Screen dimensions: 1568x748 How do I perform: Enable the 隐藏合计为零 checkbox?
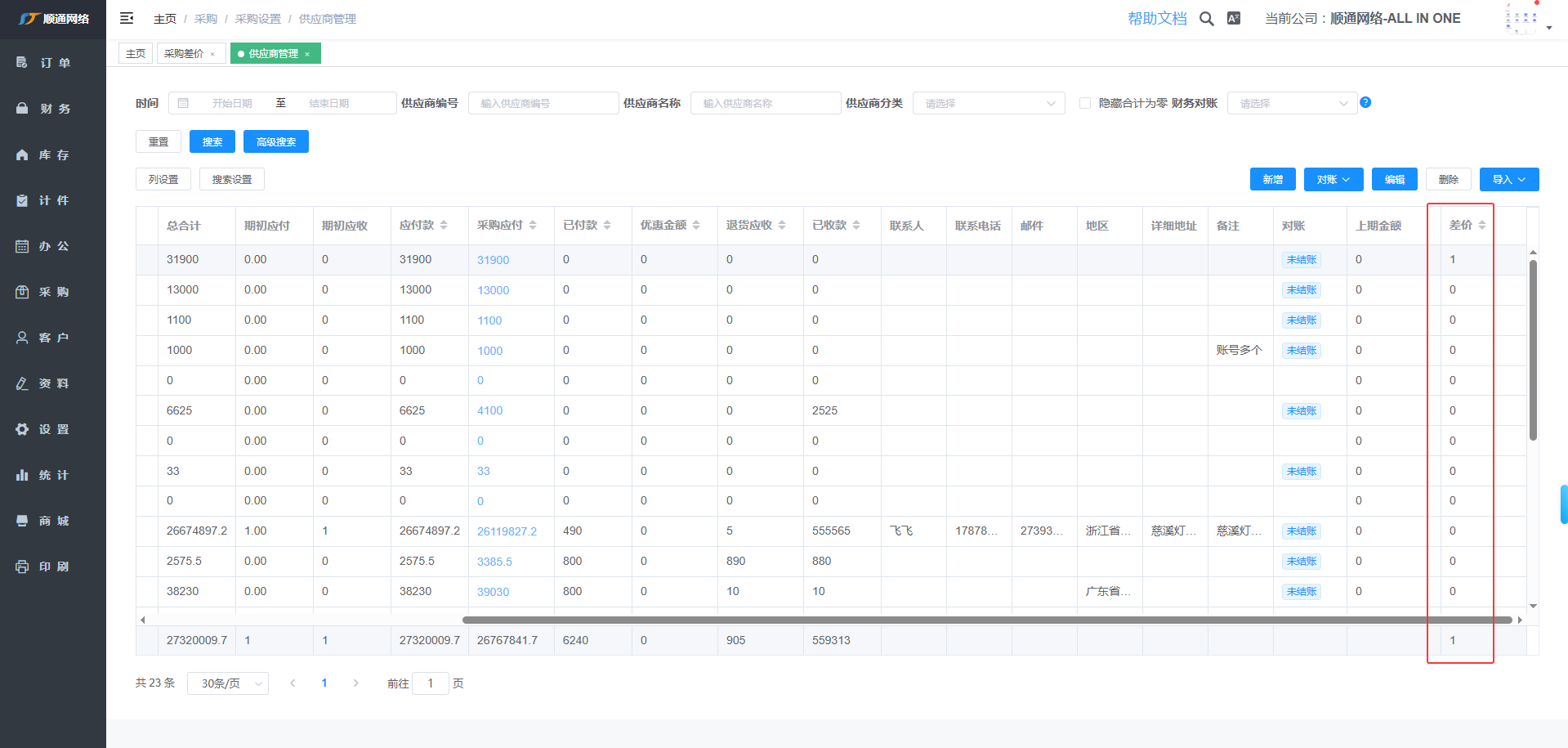[1085, 103]
